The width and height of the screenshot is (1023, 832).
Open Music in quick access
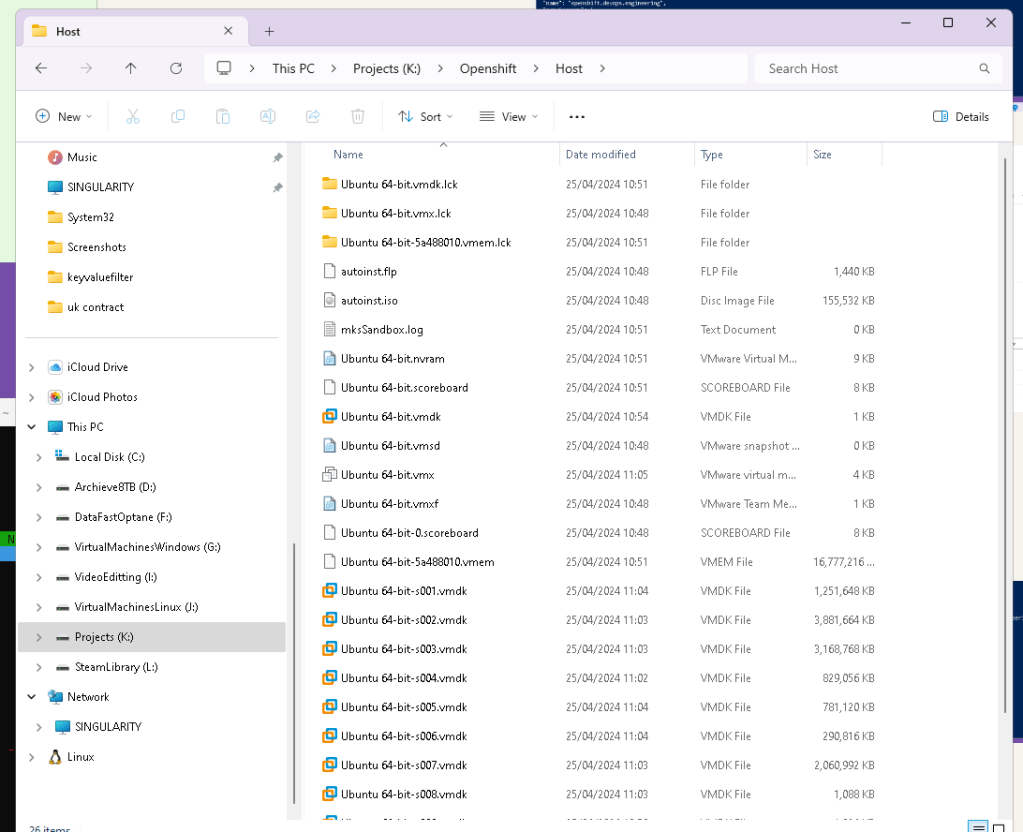[x=82, y=157]
